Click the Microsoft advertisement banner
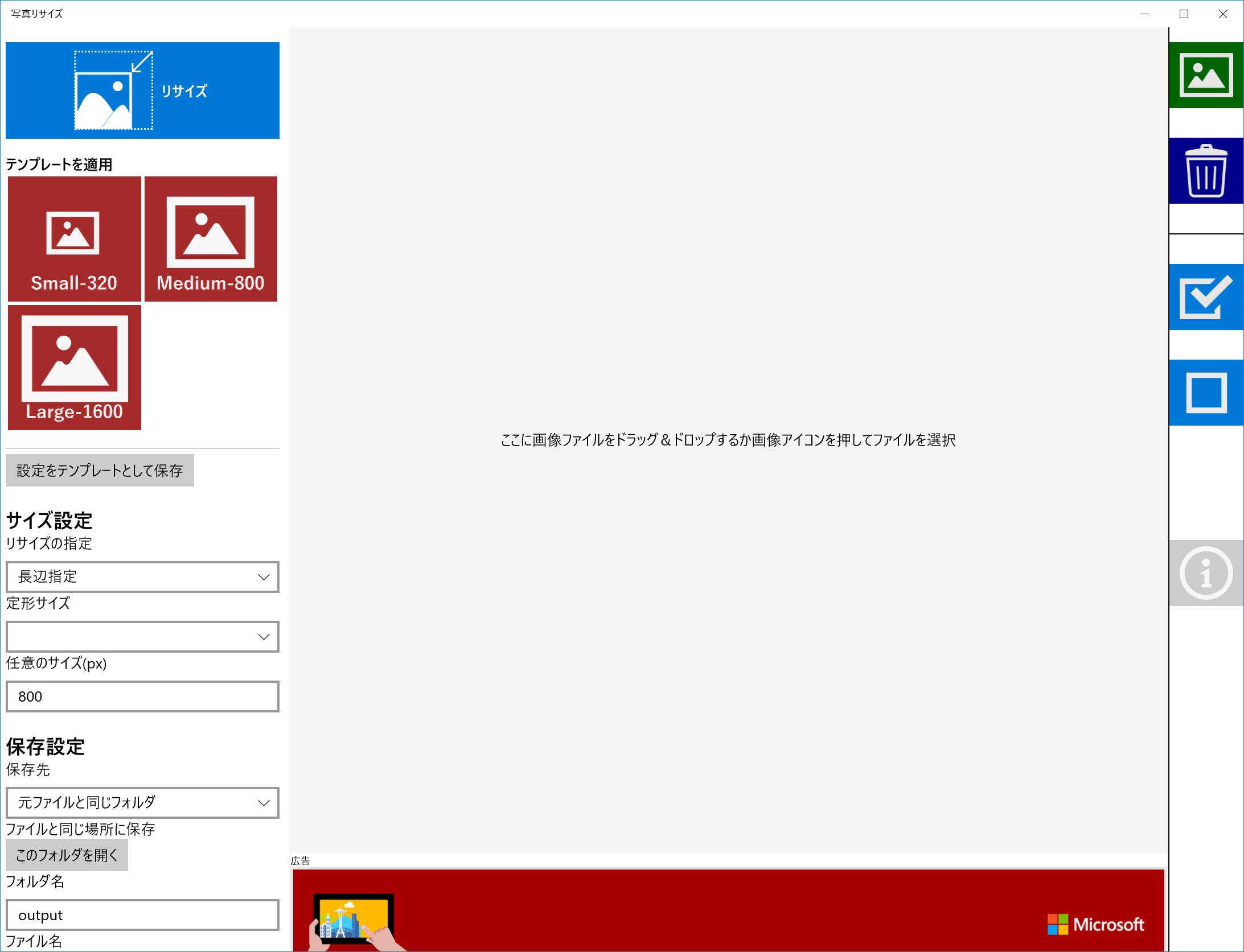This screenshot has height=952, width=1244. point(729,910)
